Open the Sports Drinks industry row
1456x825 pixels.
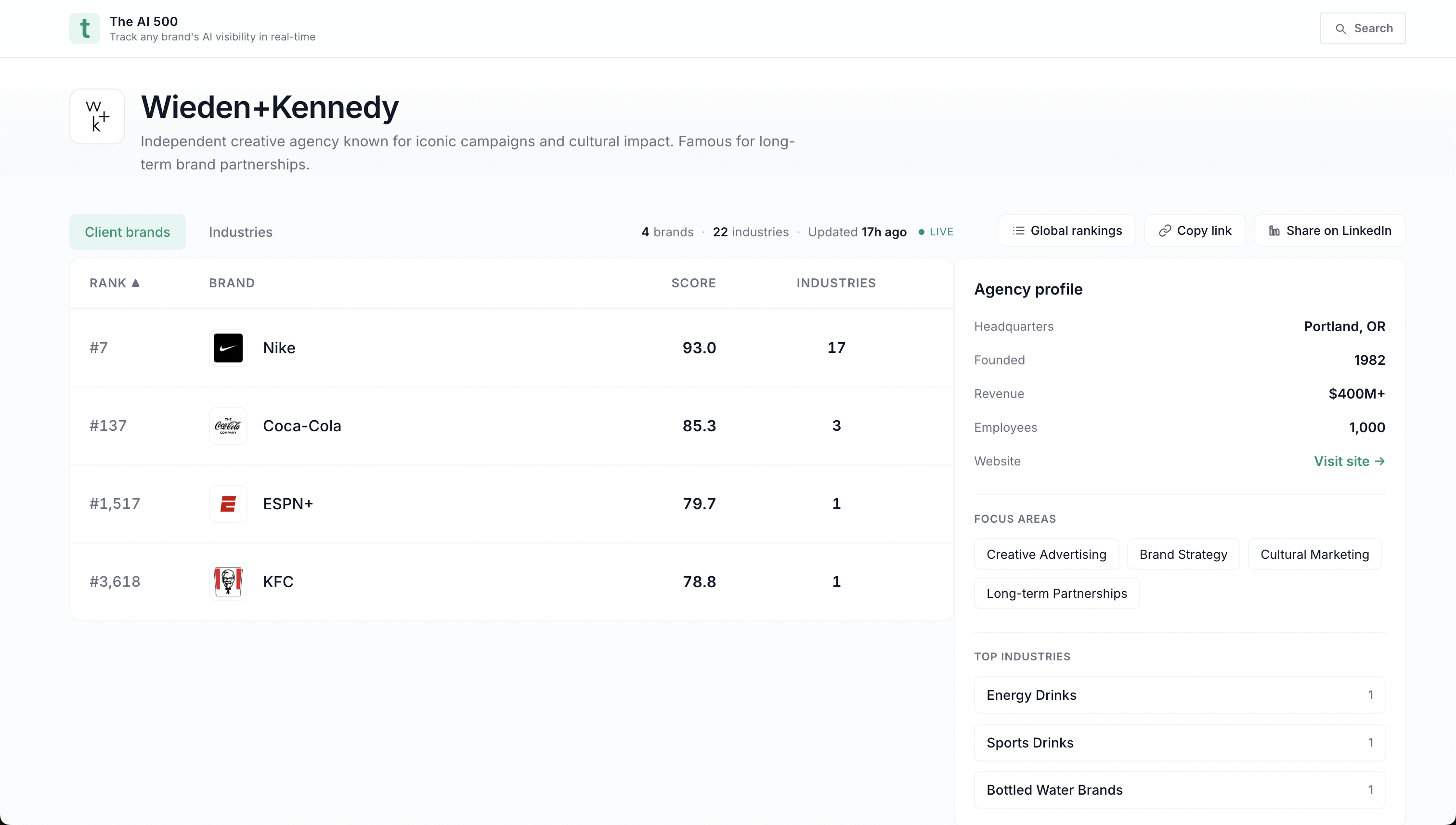[1179, 742]
